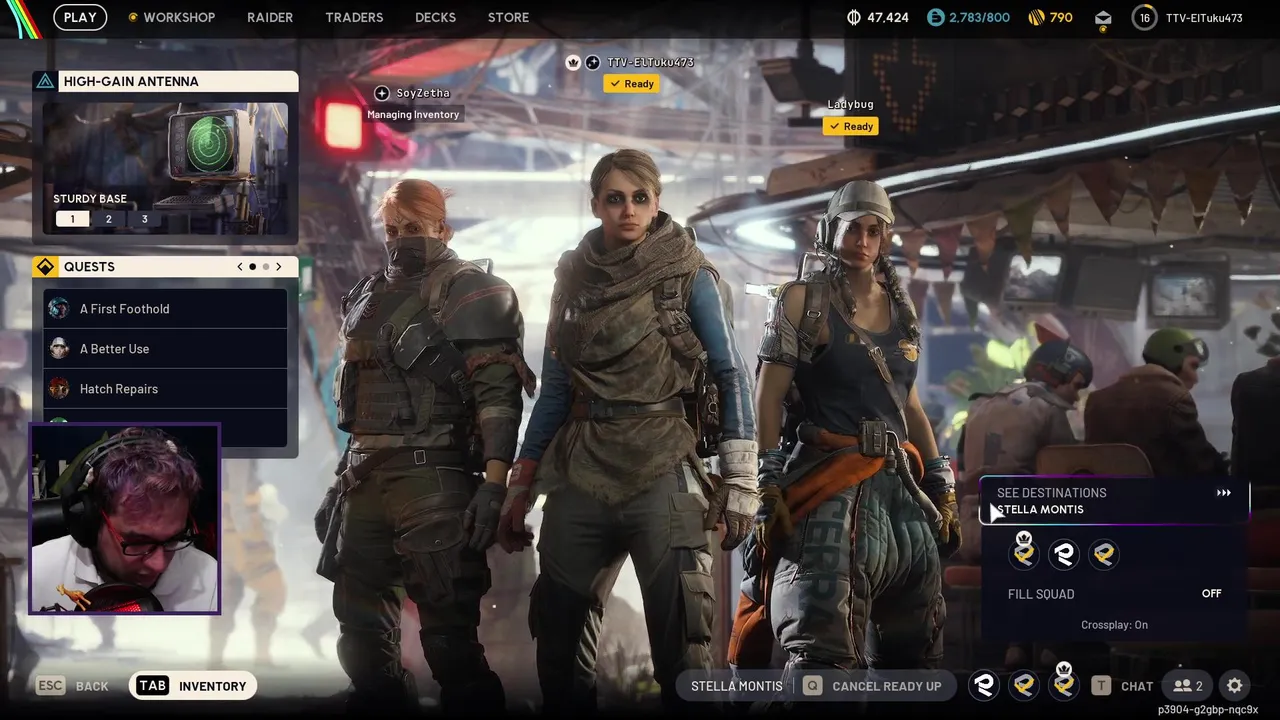Select the first quests page dot

pyautogui.click(x=252, y=267)
